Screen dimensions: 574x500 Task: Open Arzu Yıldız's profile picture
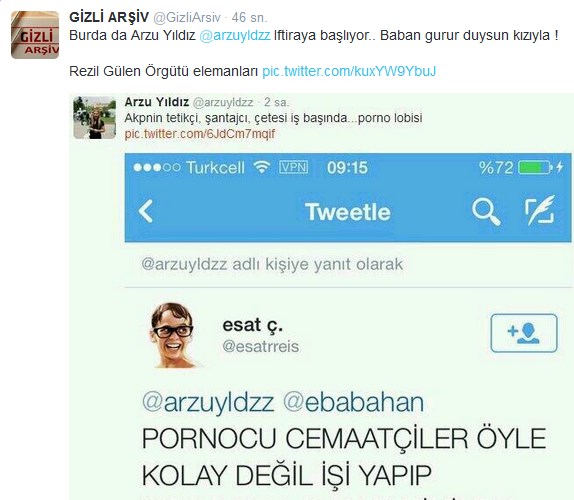(x=94, y=117)
